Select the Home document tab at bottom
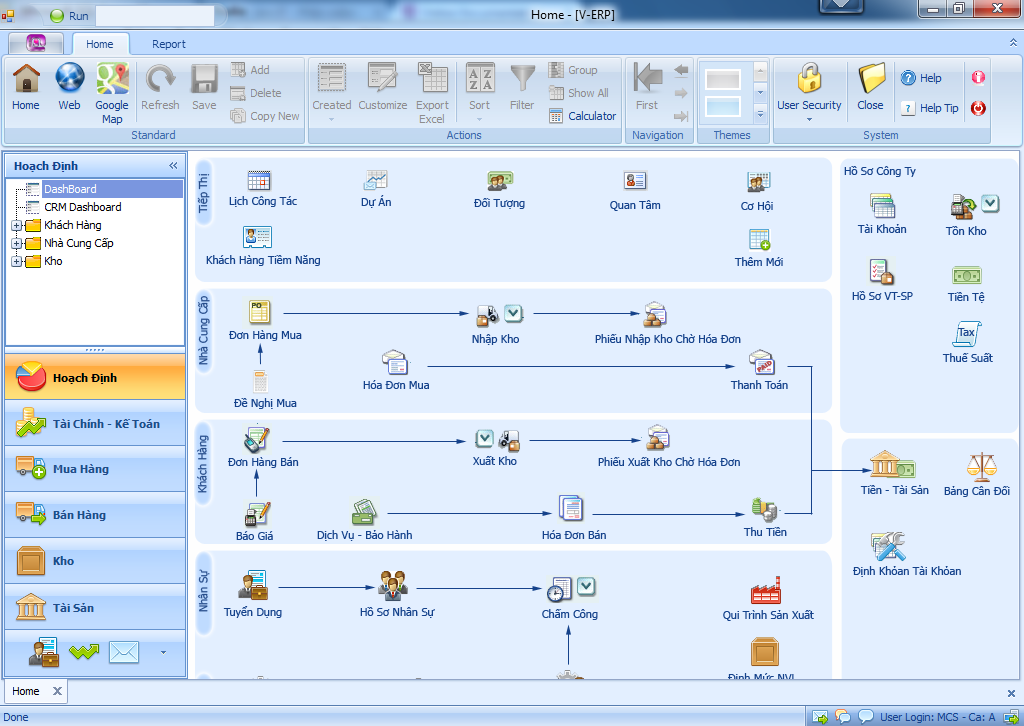 coord(26,691)
